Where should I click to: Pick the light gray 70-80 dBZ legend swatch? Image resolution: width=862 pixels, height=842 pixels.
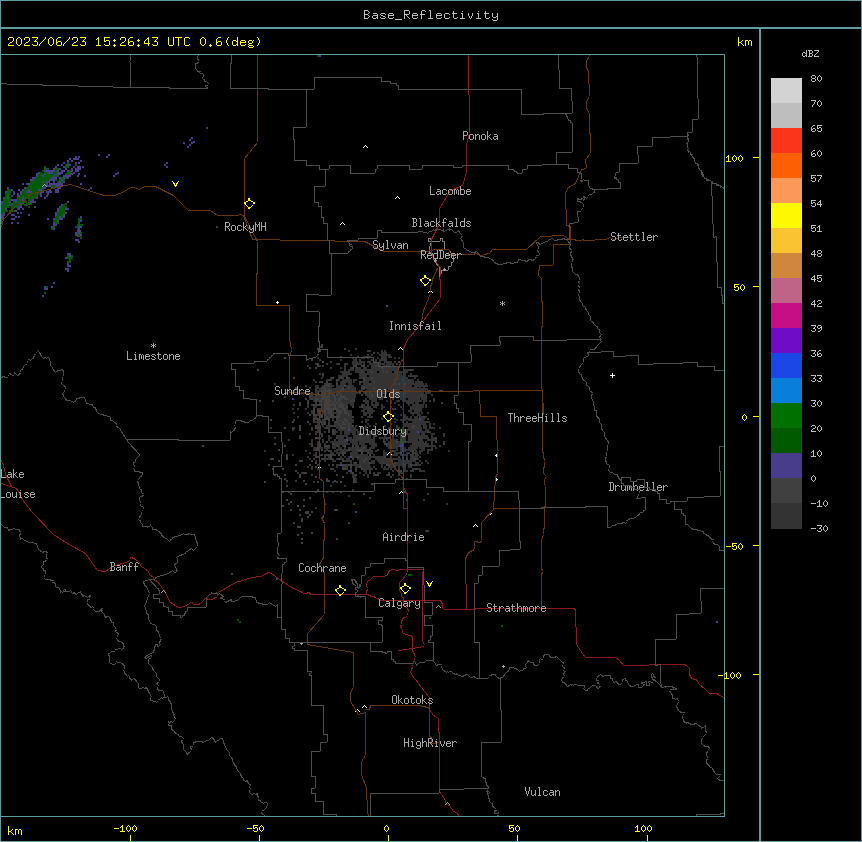click(x=786, y=91)
